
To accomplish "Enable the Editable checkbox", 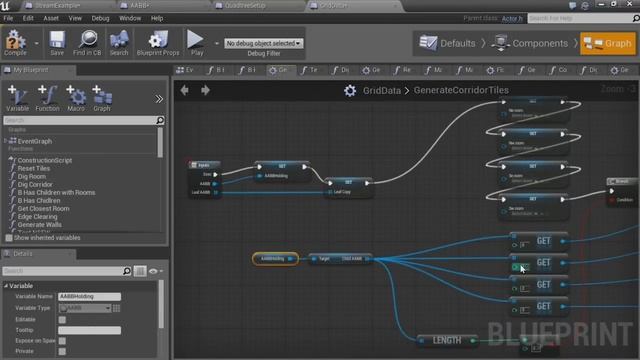I will (x=62, y=320).
